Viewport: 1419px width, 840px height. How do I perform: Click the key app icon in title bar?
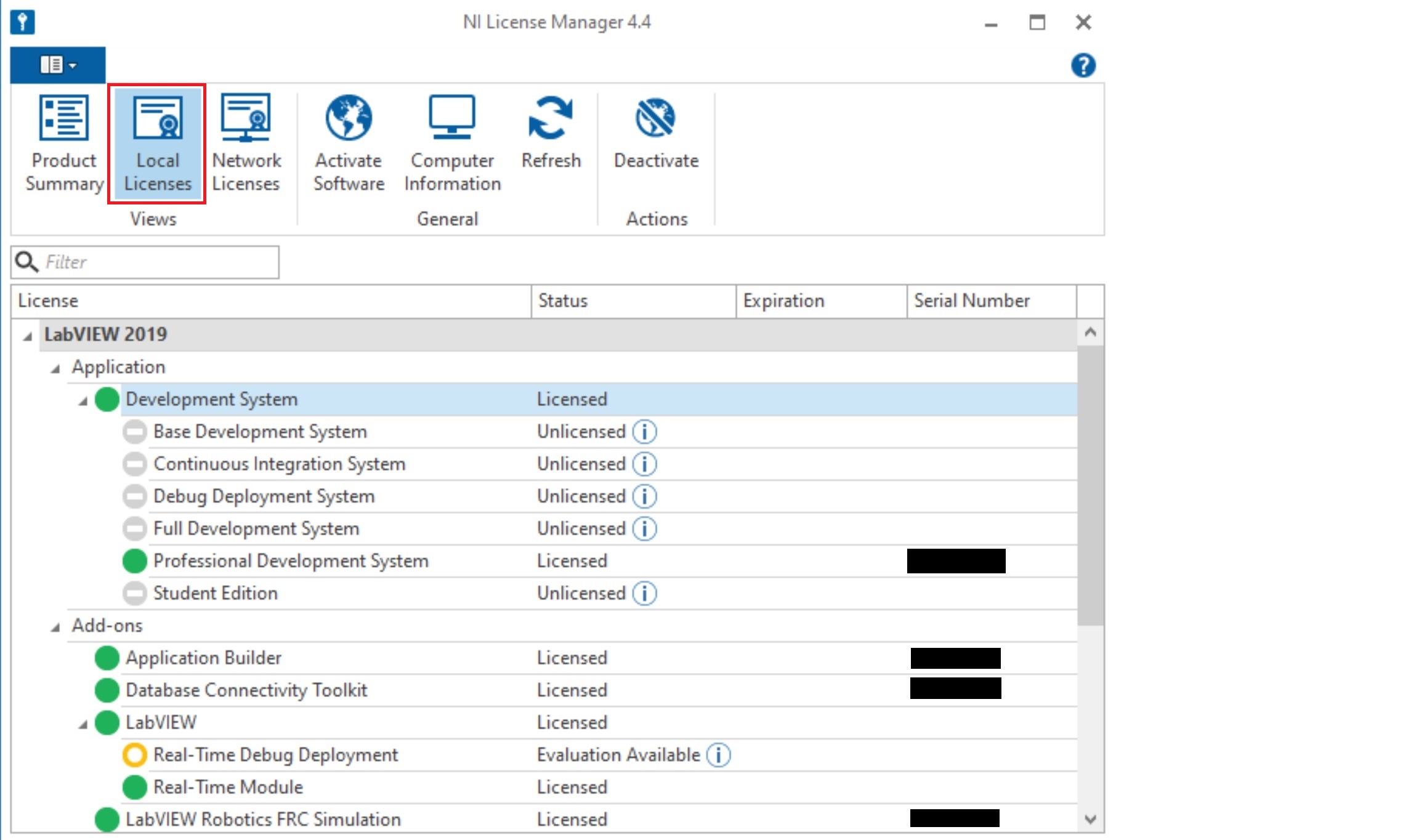pos(22,22)
